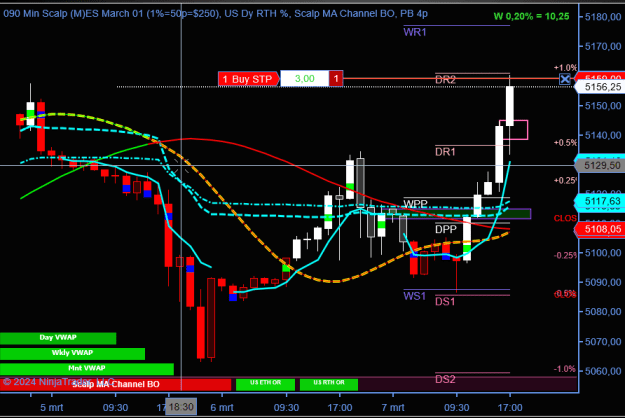Click the cyan price marker 5117,63

pos(602,201)
